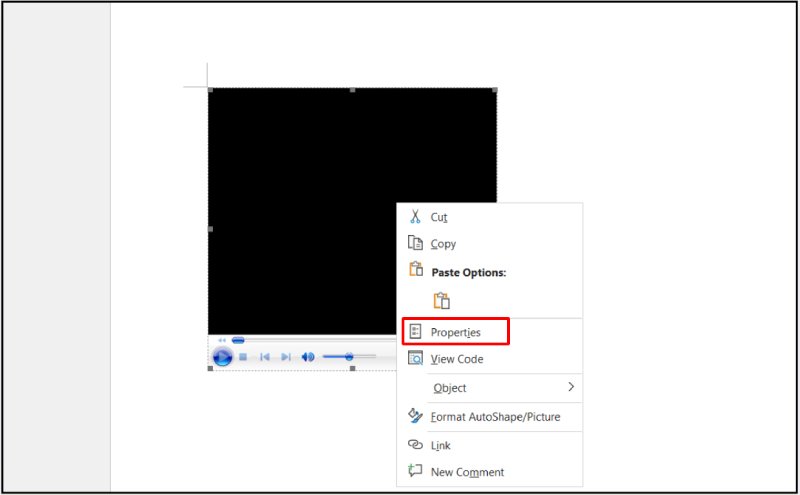The width and height of the screenshot is (800, 495).
Task: Open Format AutoShape/Picture option
Action: [495, 417]
